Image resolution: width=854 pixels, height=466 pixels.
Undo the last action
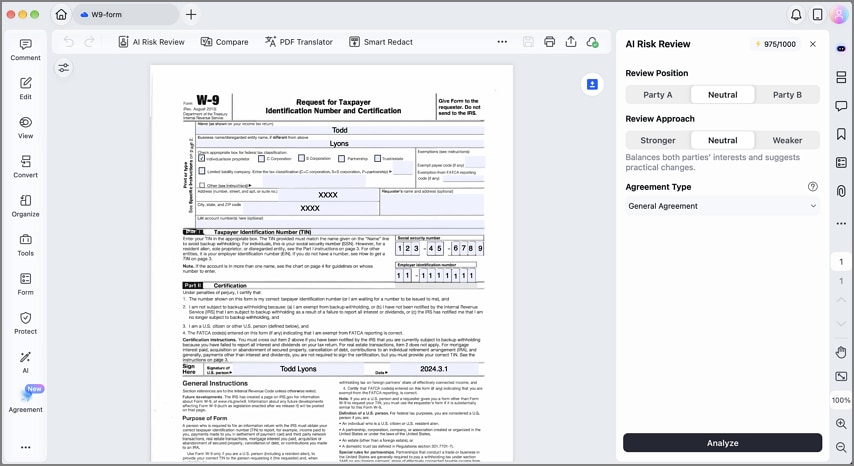pos(69,42)
